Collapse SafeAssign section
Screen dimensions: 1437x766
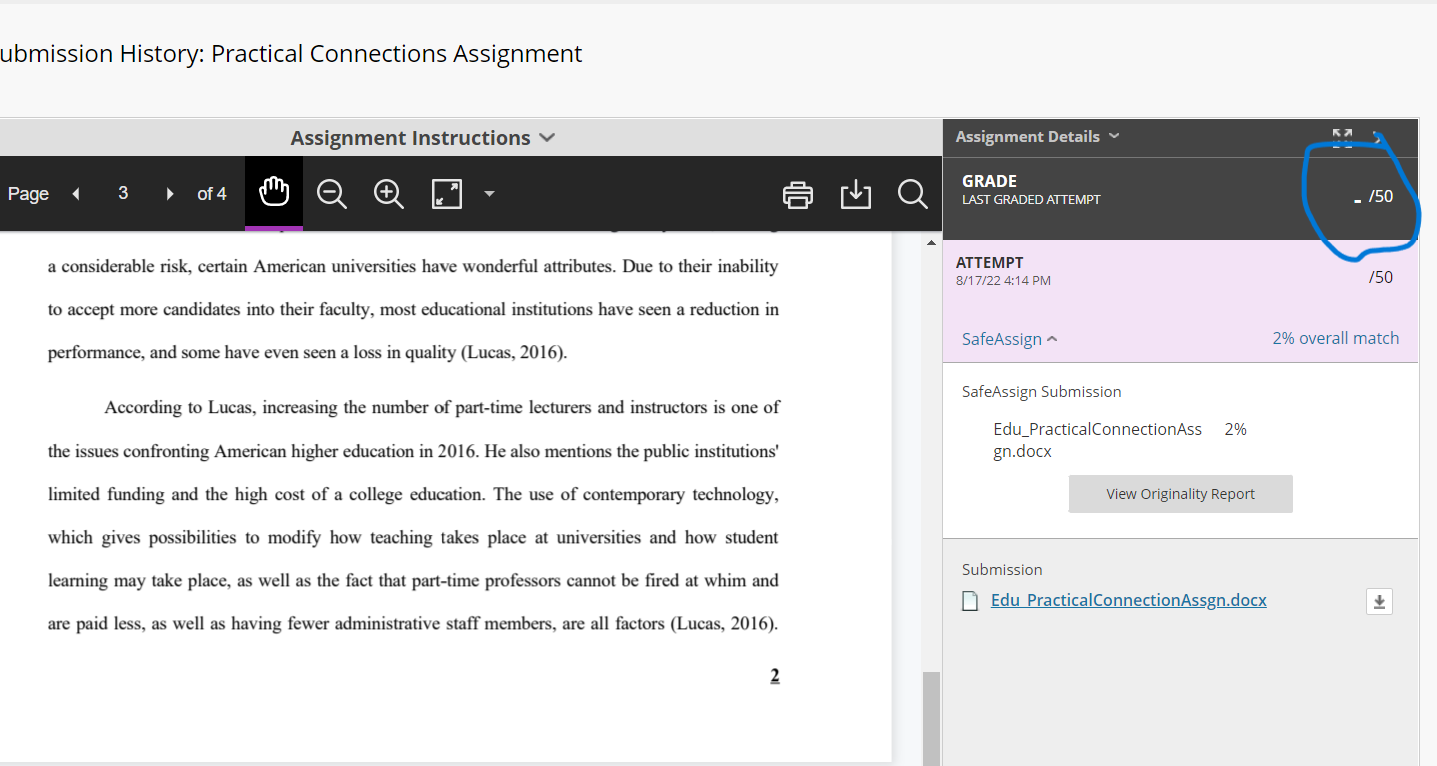(x=1009, y=339)
